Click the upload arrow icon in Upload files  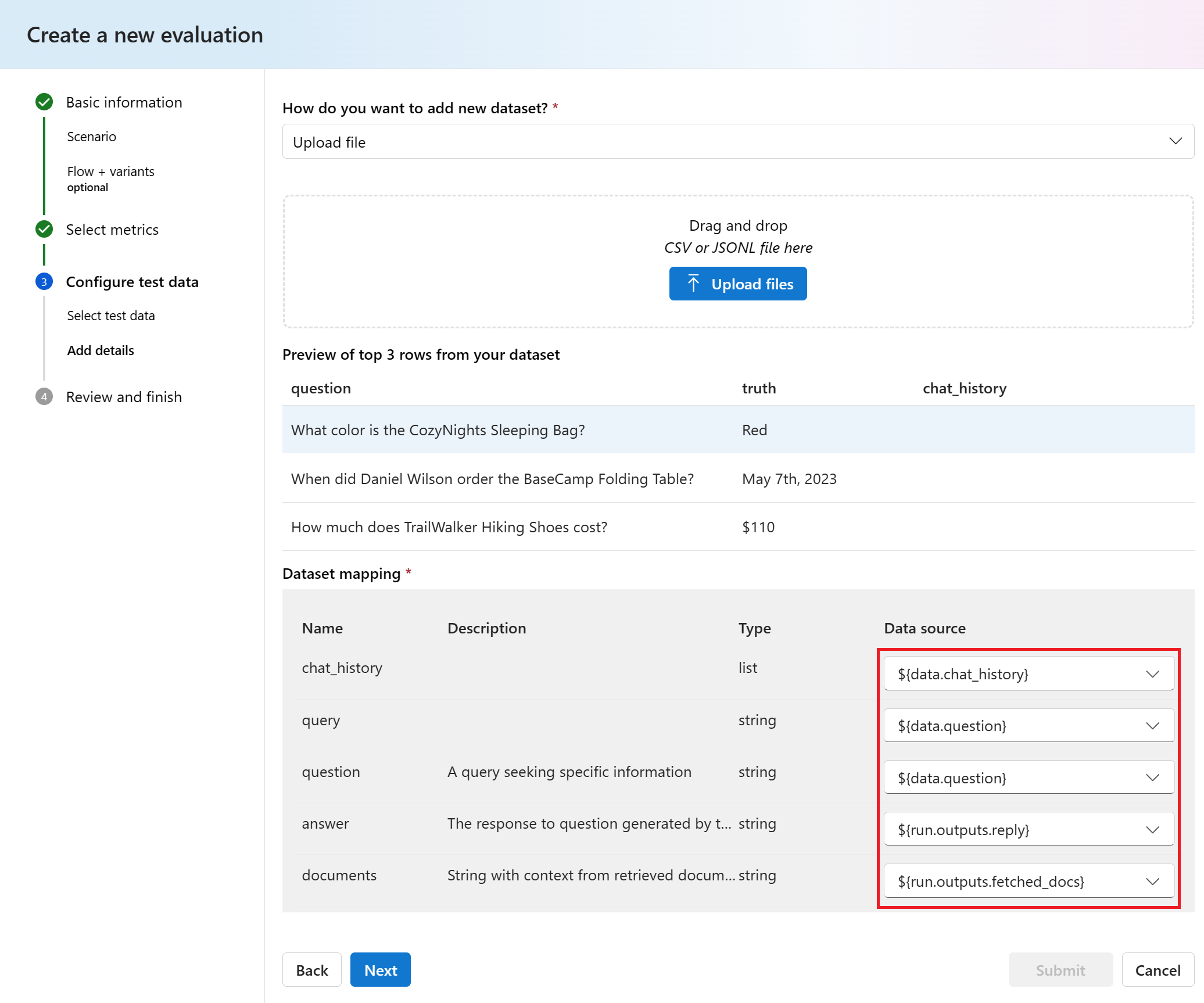pos(693,284)
